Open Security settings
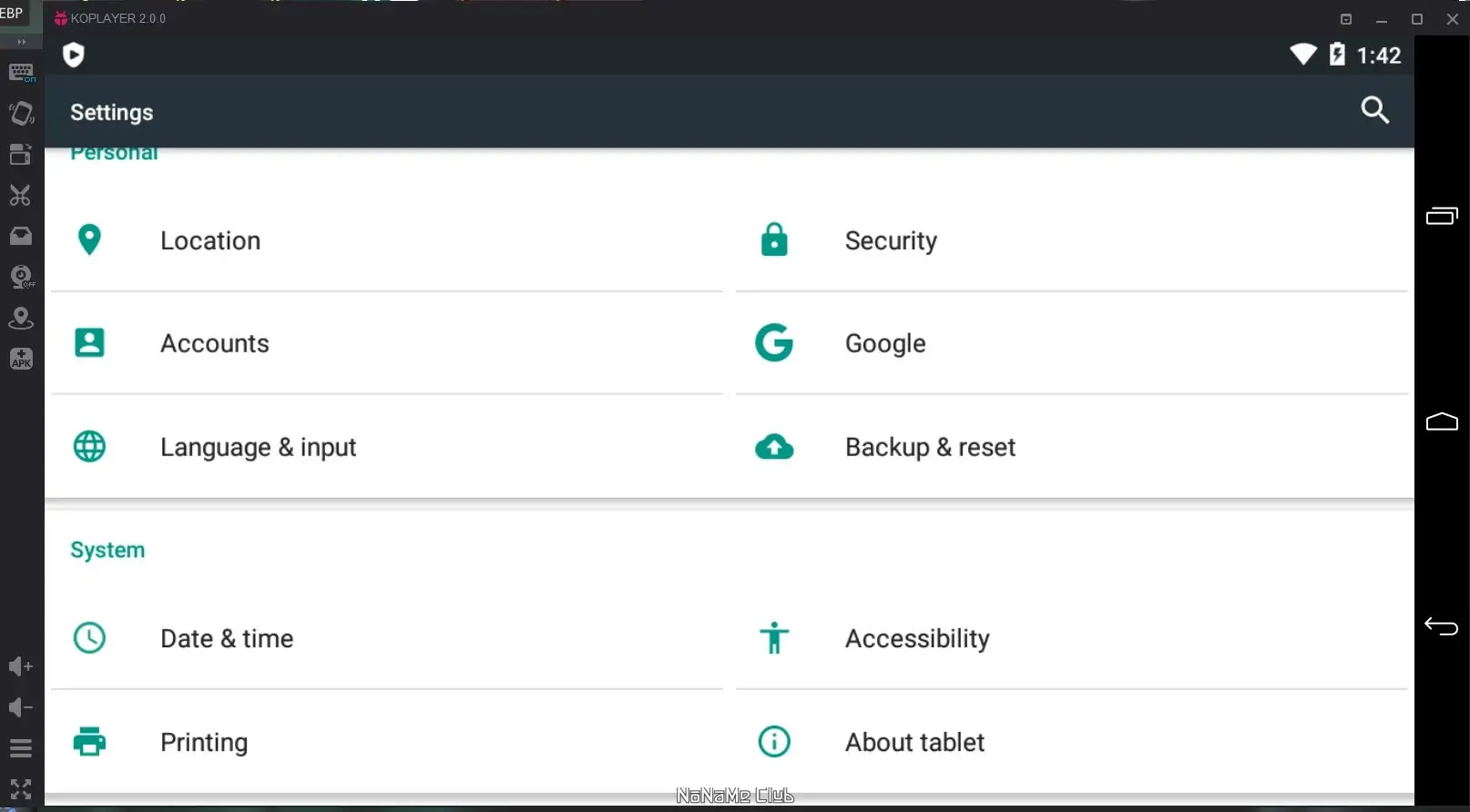1470x812 pixels. point(891,240)
